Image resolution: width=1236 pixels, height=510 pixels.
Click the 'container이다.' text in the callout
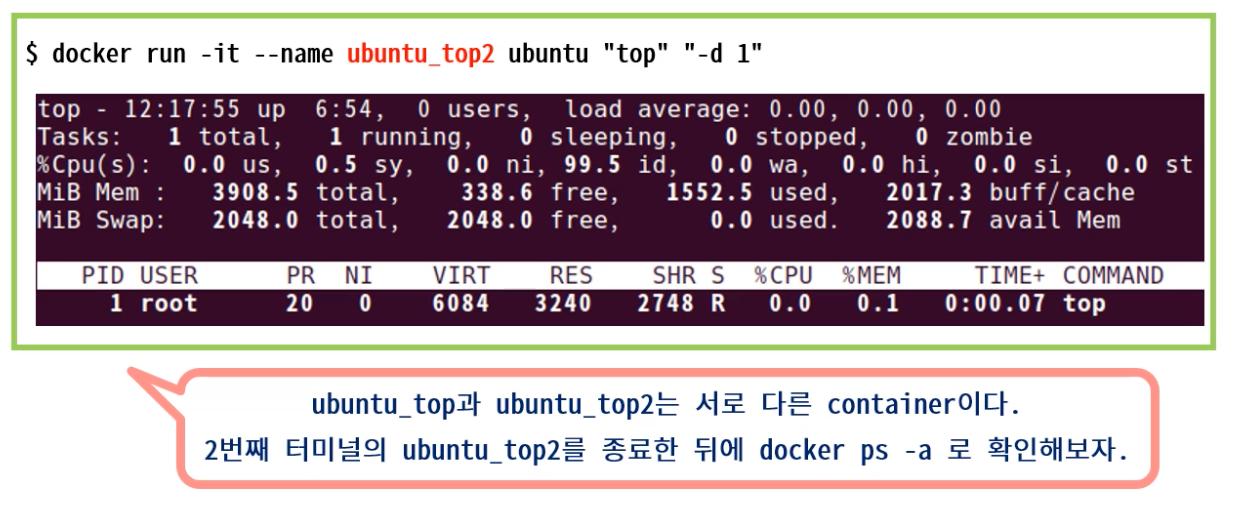point(924,405)
